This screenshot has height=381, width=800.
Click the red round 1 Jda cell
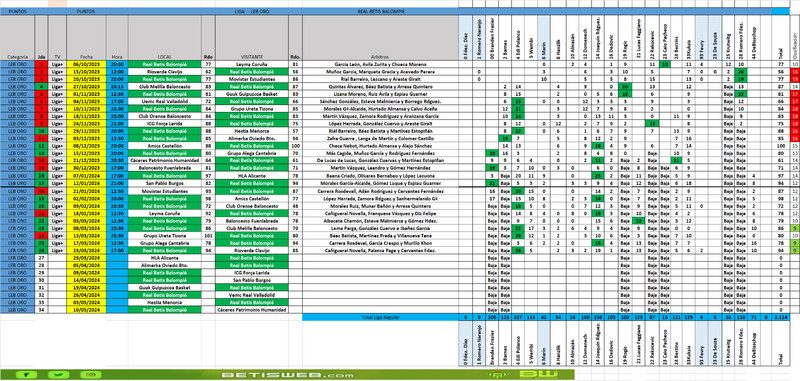click(x=41, y=64)
